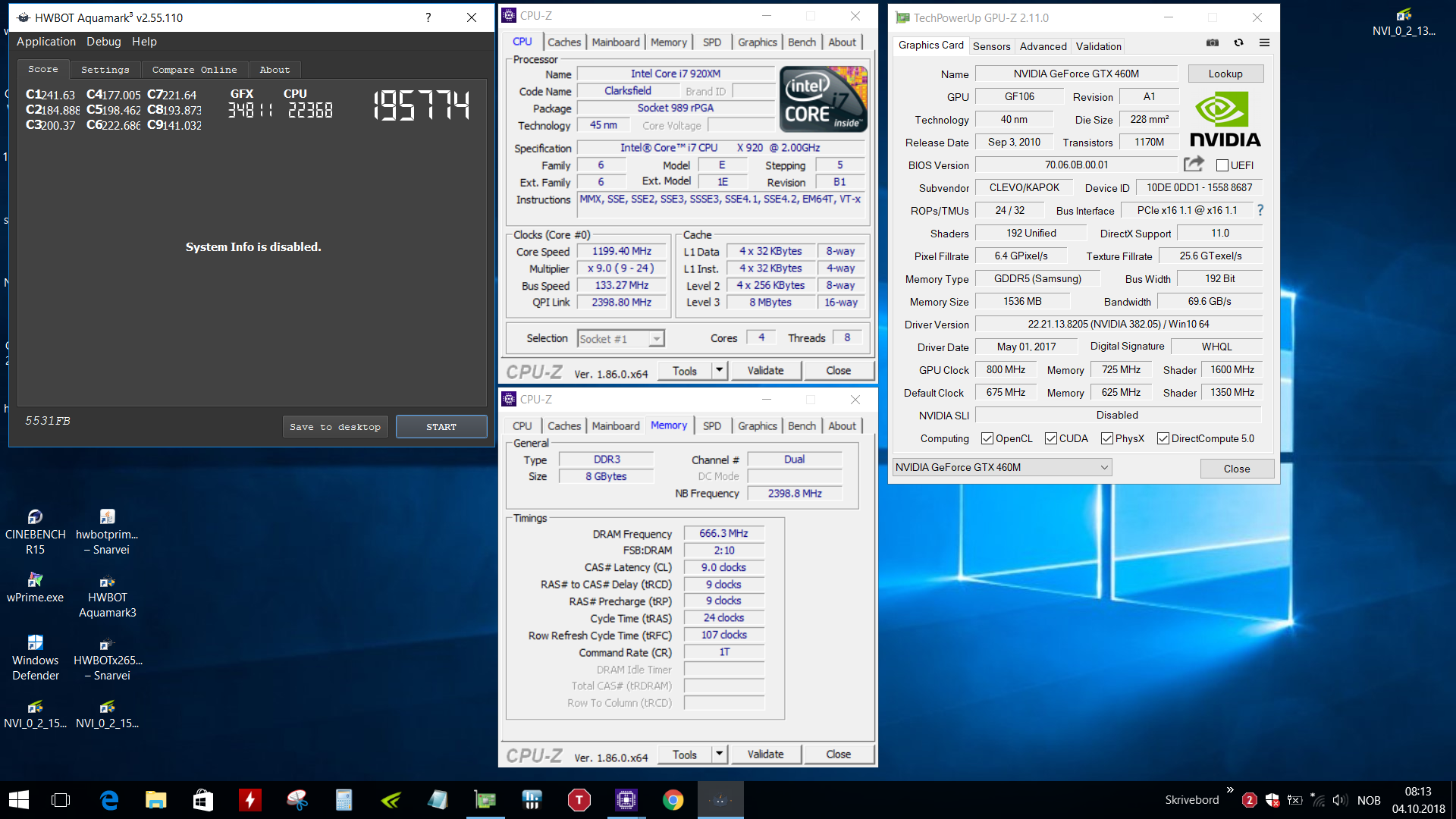Click the NOB language indicator
Screen dimensions: 1456x819
click(x=1368, y=800)
